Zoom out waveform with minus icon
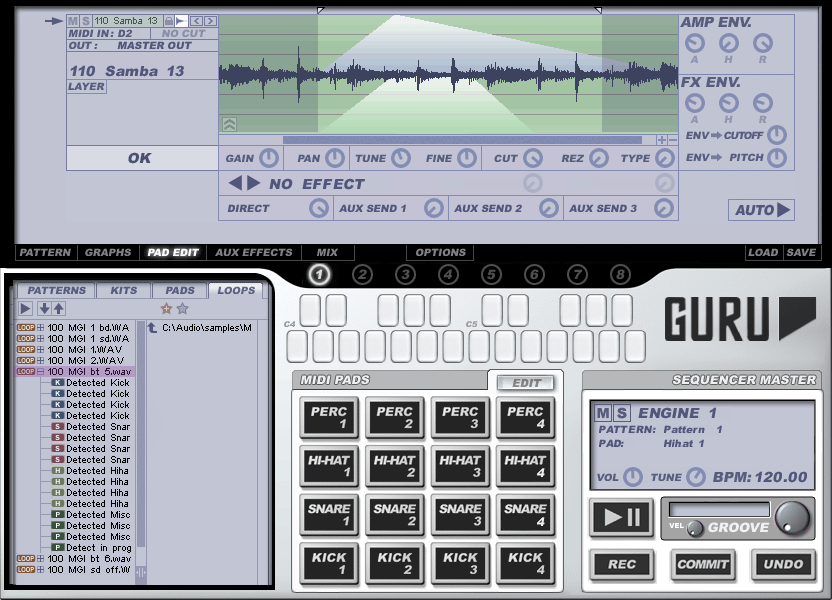The width and height of the screenshot is (832, 600). click(x=673, y=140)
